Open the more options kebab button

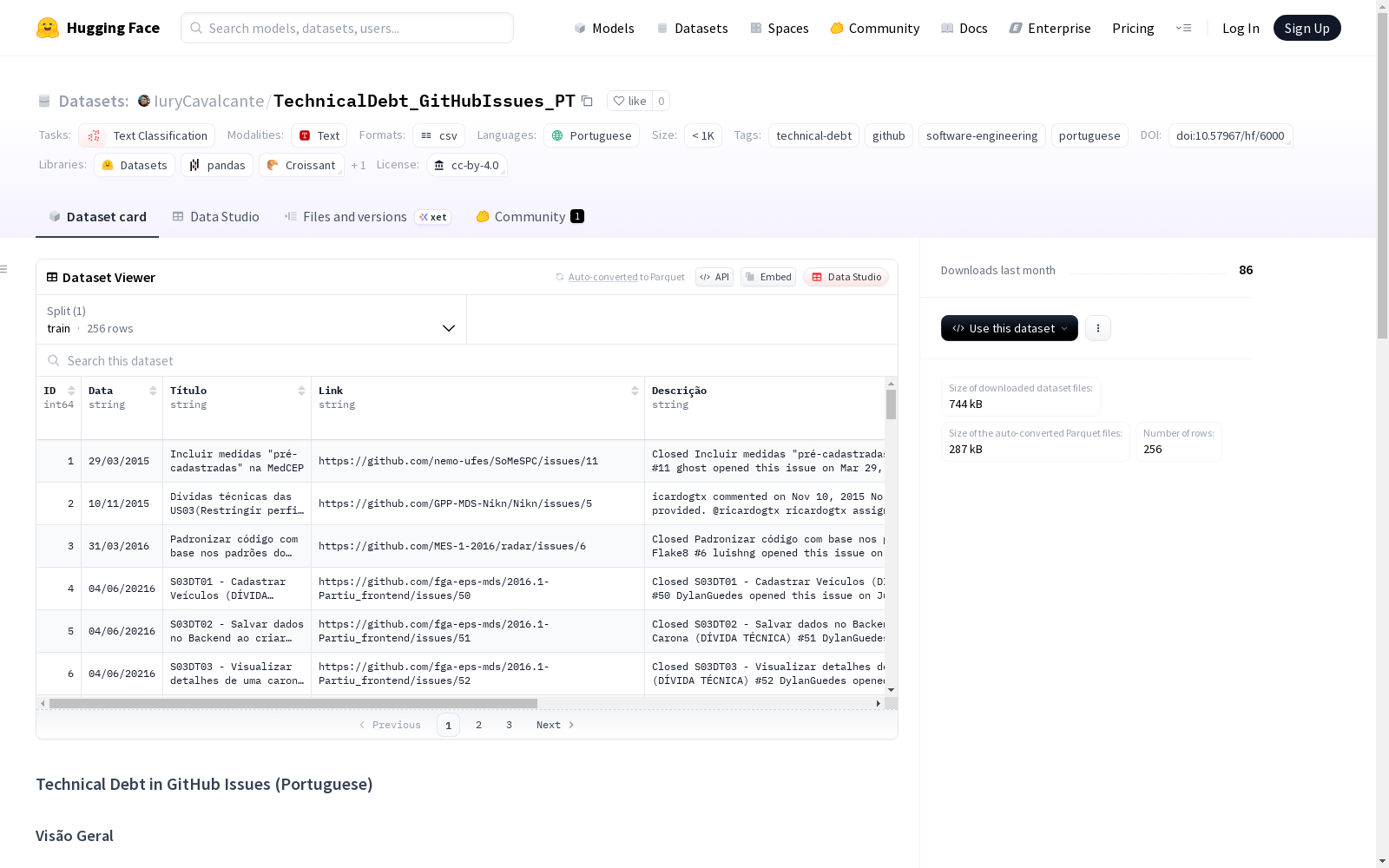coord(1098,328)
